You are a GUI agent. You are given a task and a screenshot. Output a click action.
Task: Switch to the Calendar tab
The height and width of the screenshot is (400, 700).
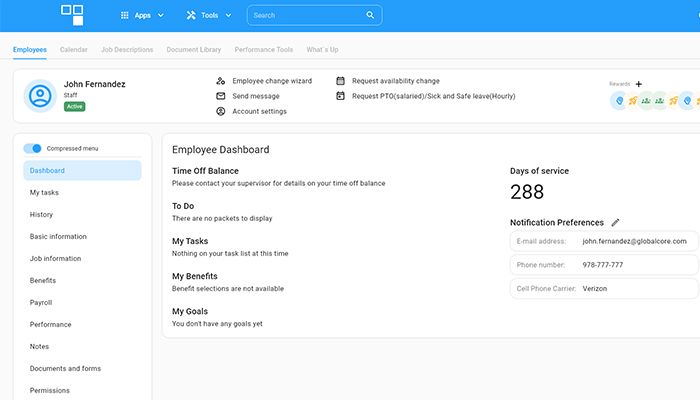click(x=73, y=49)
